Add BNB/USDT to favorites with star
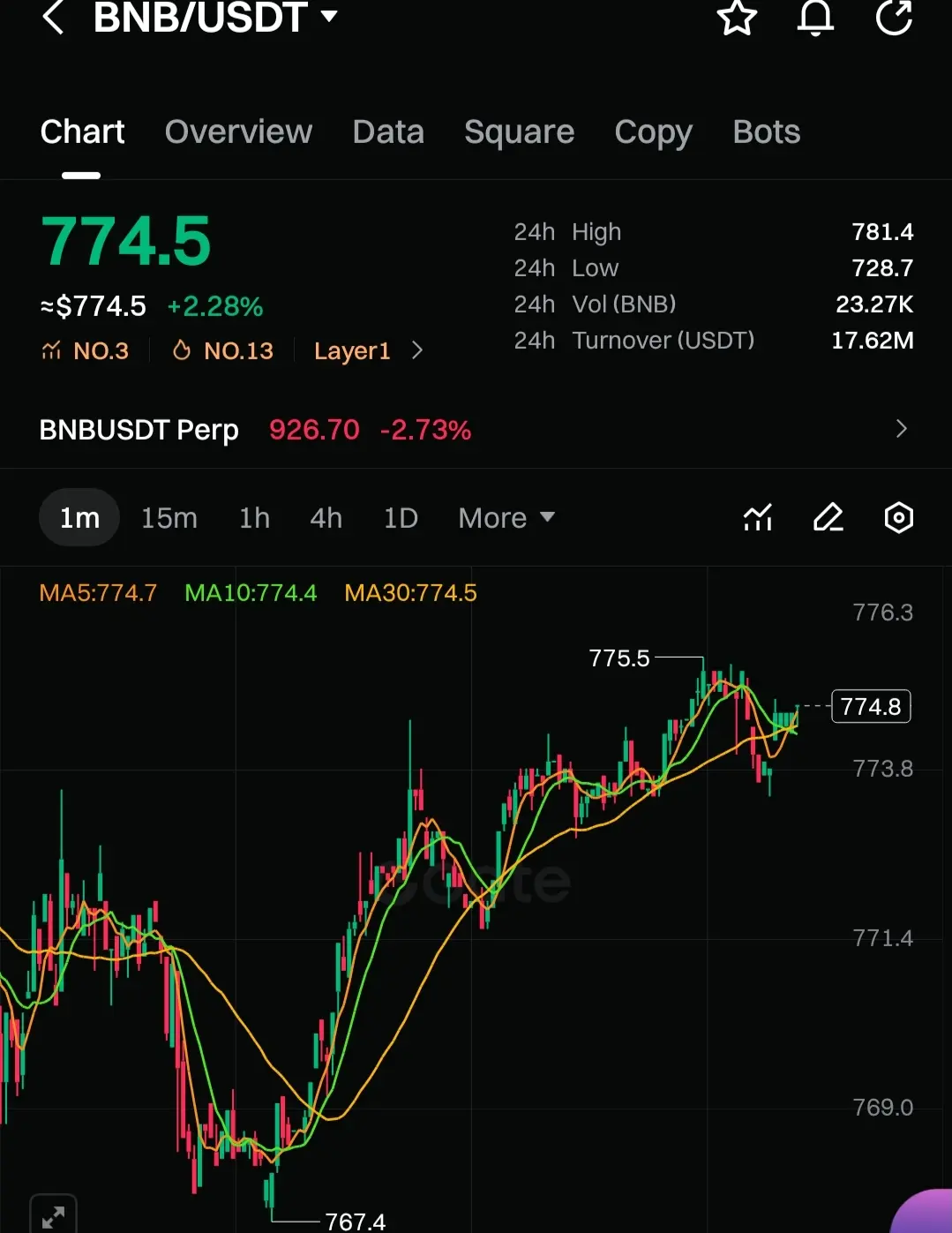This screenshot has height=1233, width=952. (737, 17)
